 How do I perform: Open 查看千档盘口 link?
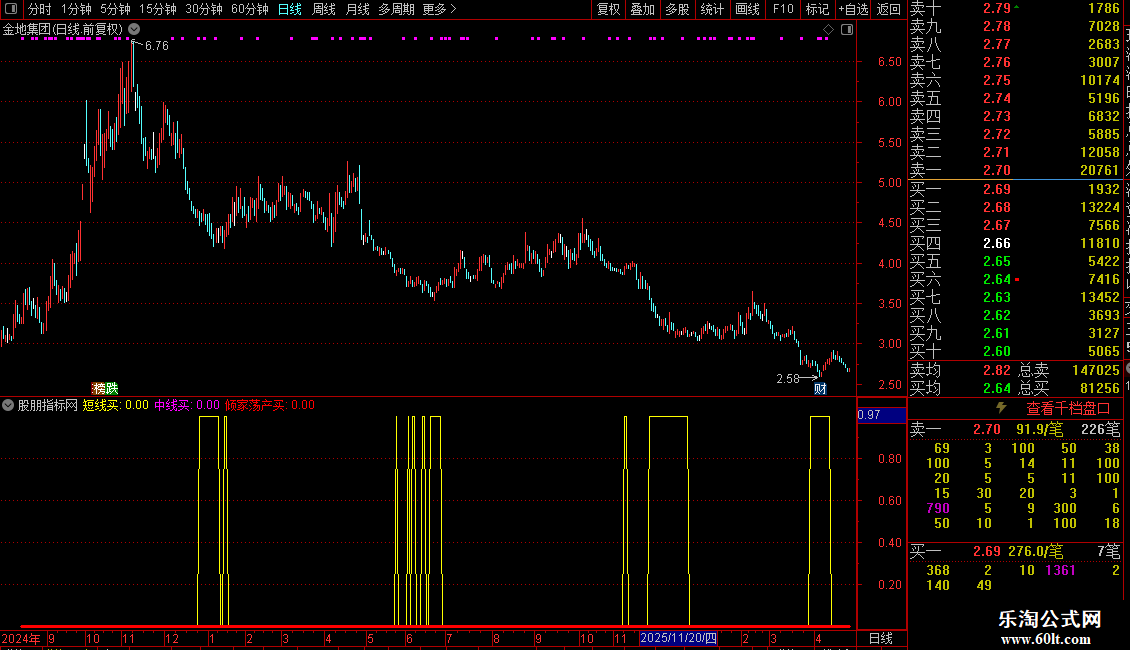(1068, 409)
